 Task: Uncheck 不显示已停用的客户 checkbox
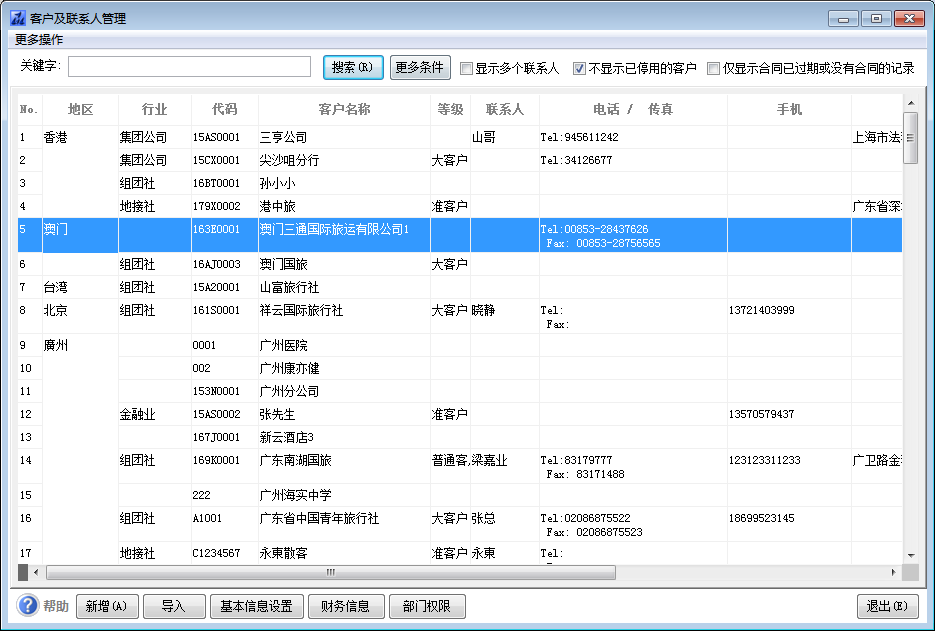click(579, 69)
